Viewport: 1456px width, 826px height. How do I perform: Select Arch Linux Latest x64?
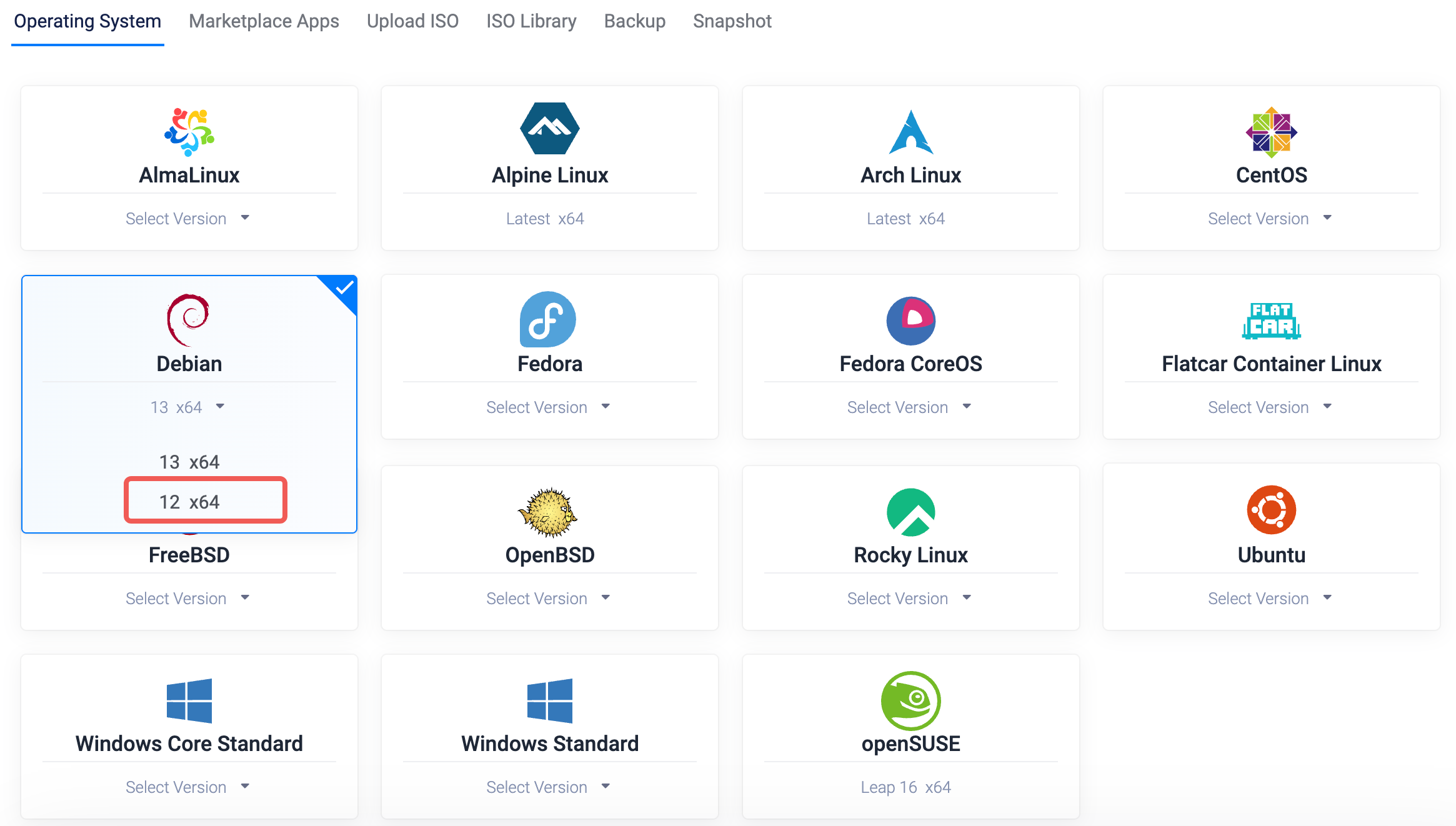tap(905, 219)
